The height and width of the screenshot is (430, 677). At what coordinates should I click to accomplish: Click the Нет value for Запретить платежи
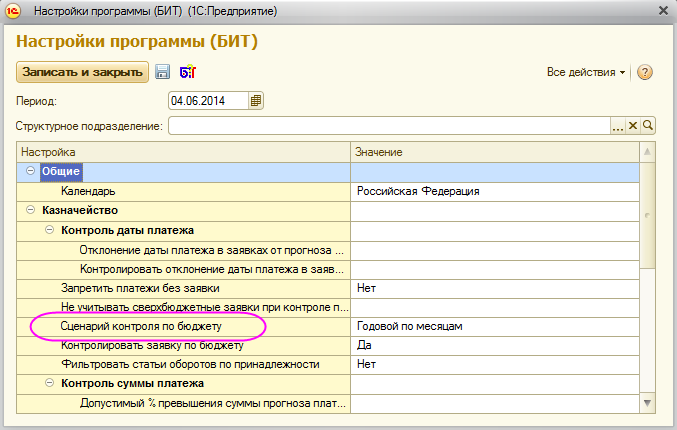(x=495, y=288)
